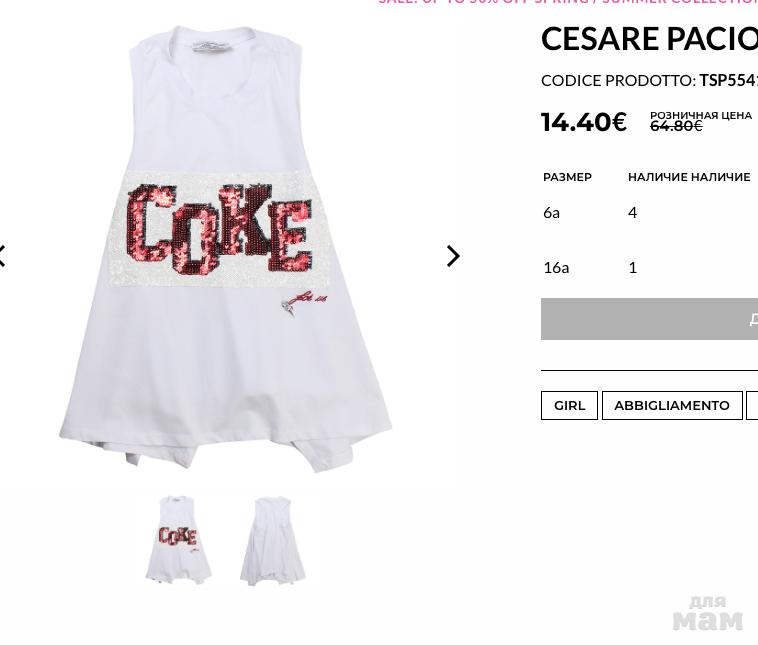Select size 16a
758x645 pixels.
pyautogui.click(x=556, y=267)
